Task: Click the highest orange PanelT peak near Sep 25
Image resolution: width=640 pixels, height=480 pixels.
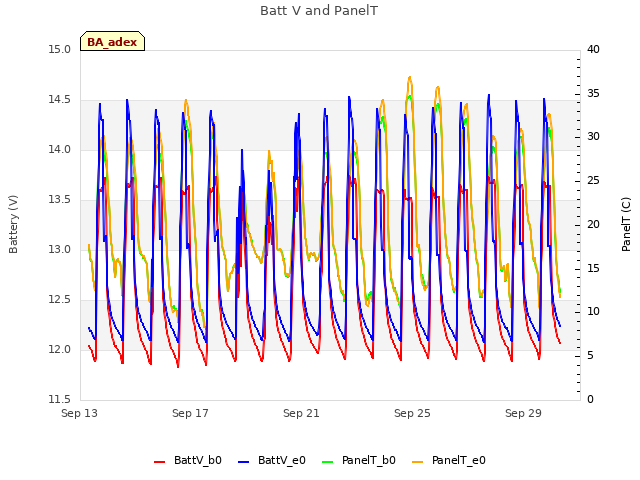Action: coord(410,77)
